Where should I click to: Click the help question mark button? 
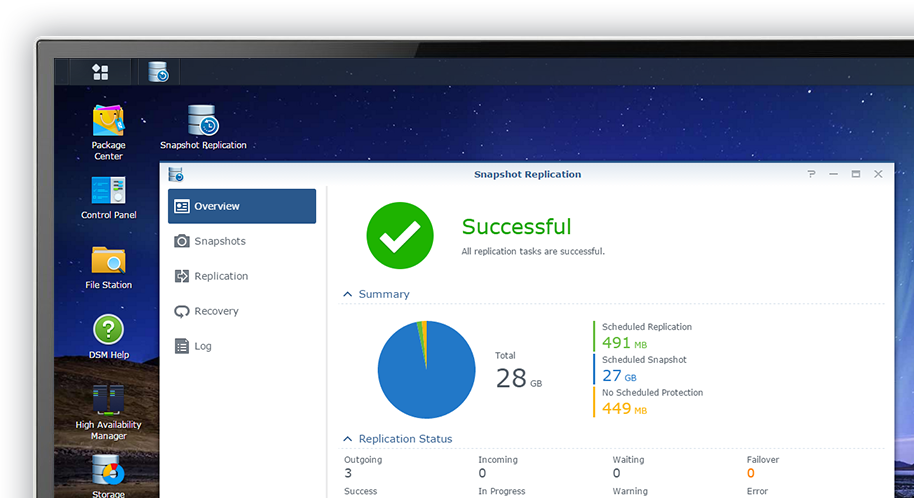click(811, 174)
